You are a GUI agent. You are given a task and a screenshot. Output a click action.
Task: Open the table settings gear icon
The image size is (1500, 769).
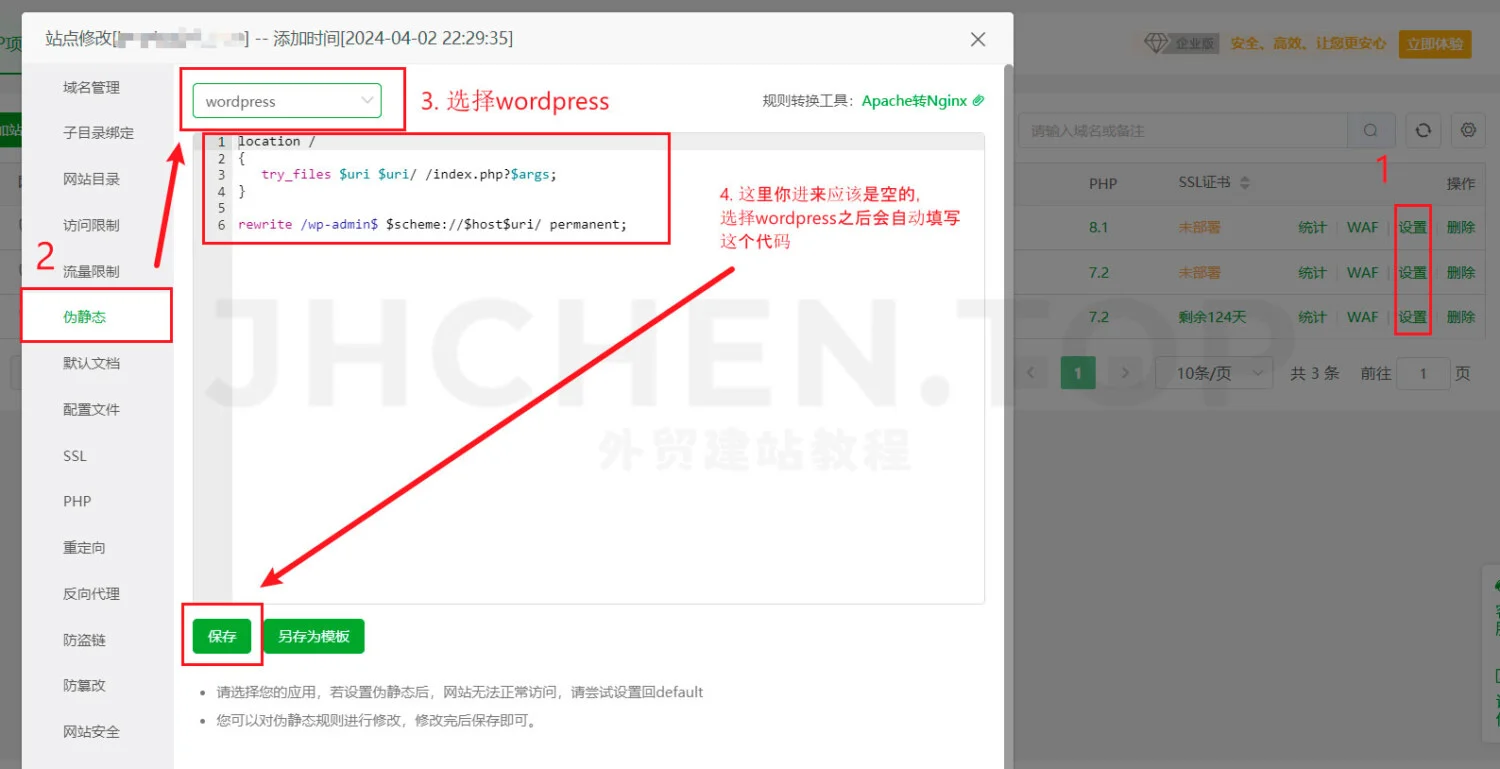(1468, 131)
